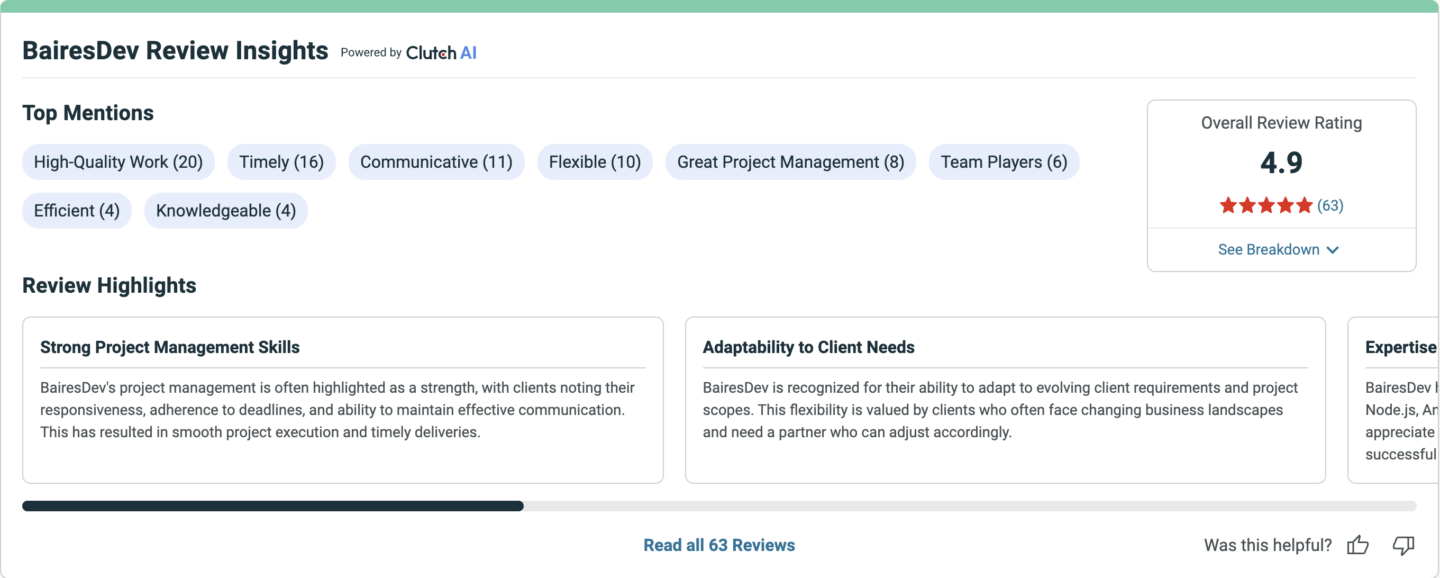Image resolution: width=1440 pixels, height=578 pixels.
Task: Choose the Communicative (11) tag
Action: coord(436,162)
